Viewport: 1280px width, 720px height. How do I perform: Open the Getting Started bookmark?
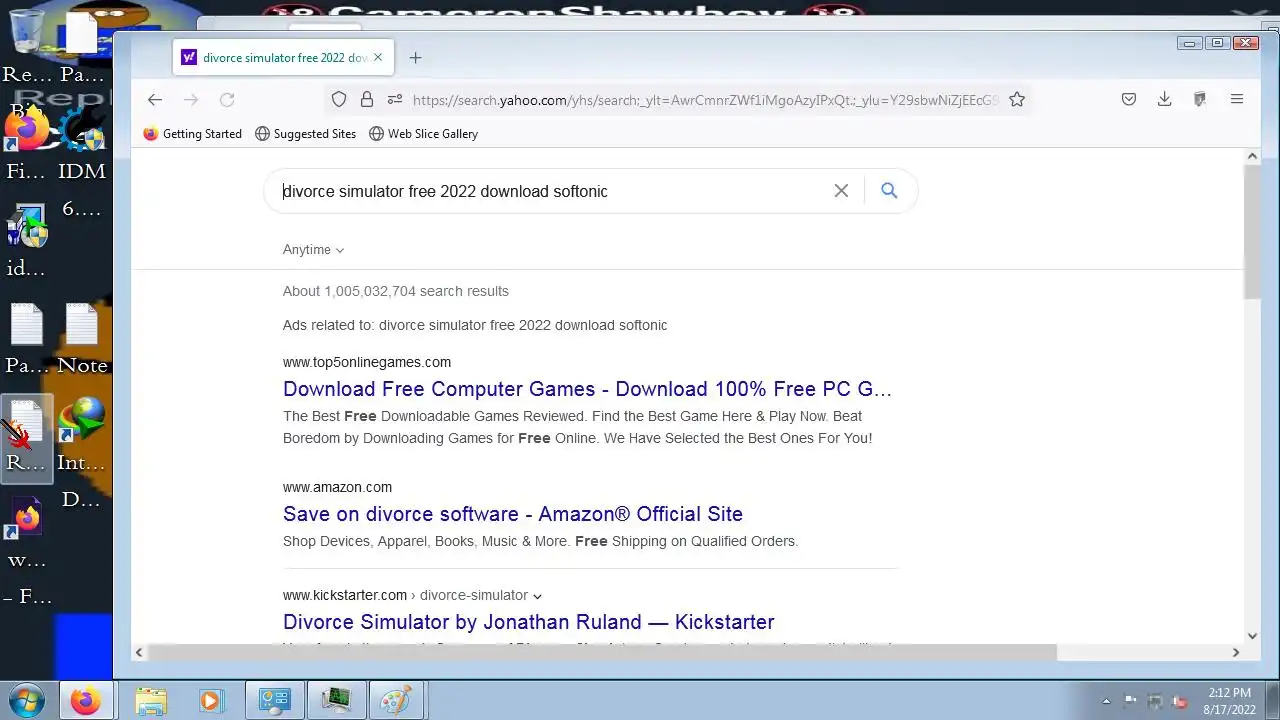pyautogui.click(x=193, y=133)
